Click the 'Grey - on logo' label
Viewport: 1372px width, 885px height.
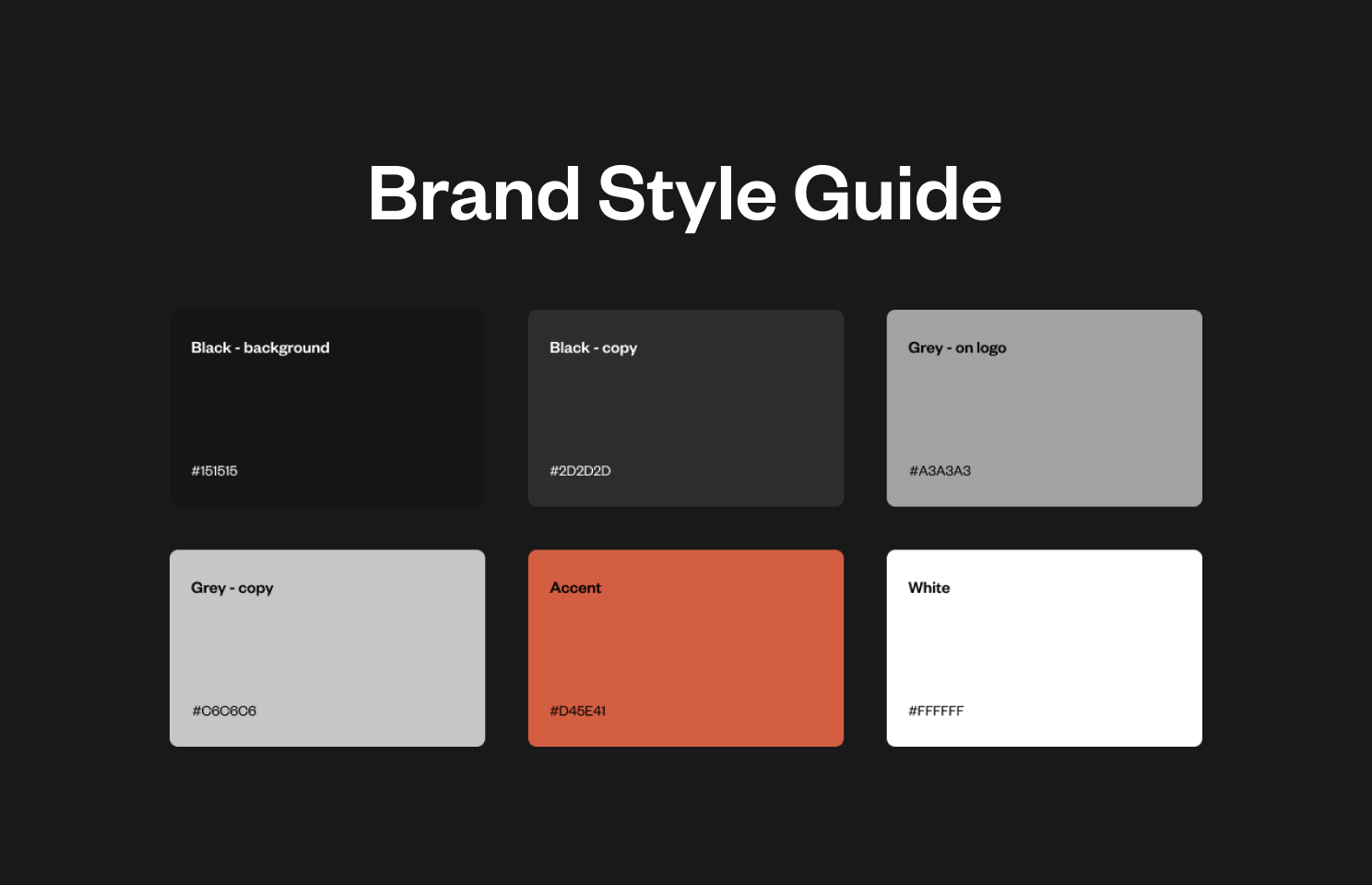tap(957, 348)
